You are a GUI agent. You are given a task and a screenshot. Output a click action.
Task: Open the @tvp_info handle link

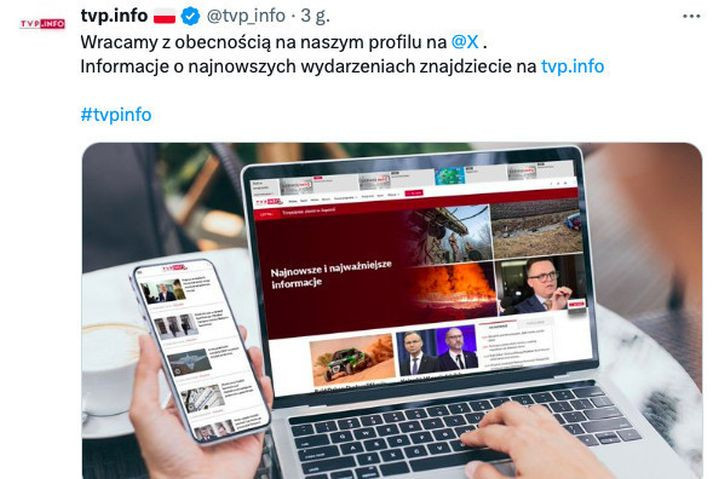pyautogui.click(x=246, y=16)
